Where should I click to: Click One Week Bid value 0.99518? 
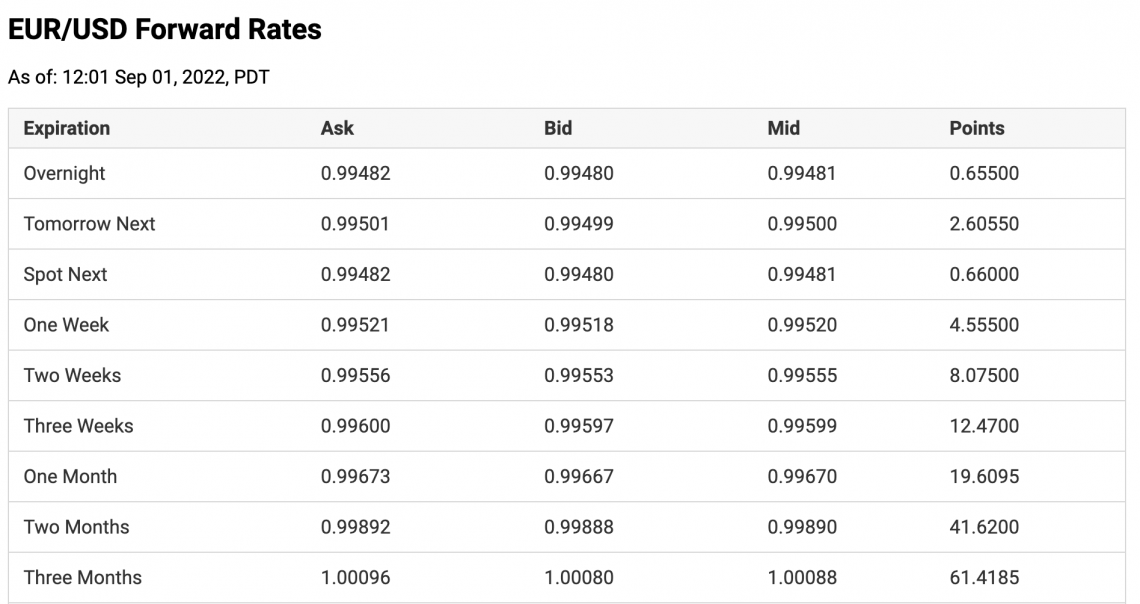tap(579, 325)
